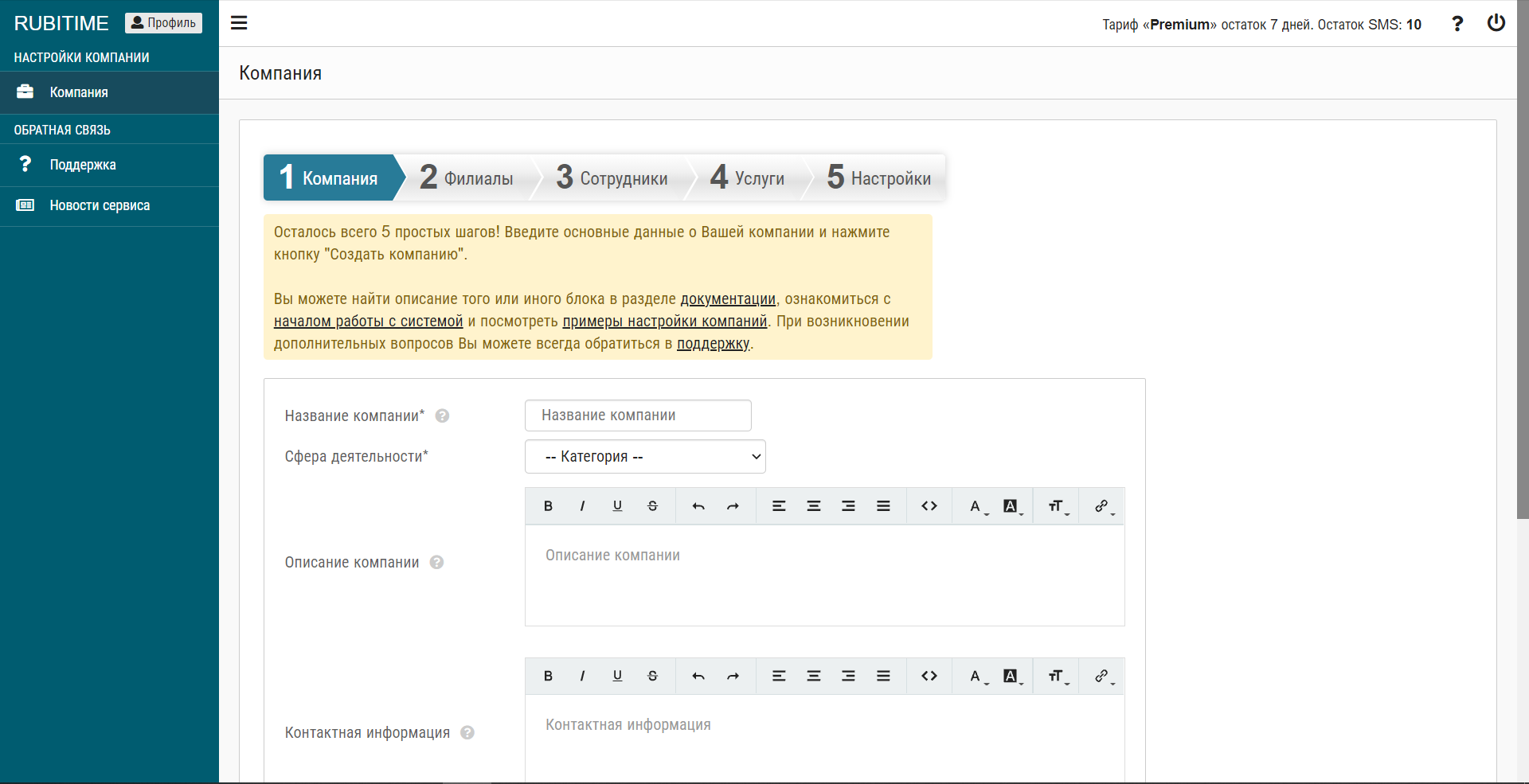Open the Категория dropdown

pos(645,457)
